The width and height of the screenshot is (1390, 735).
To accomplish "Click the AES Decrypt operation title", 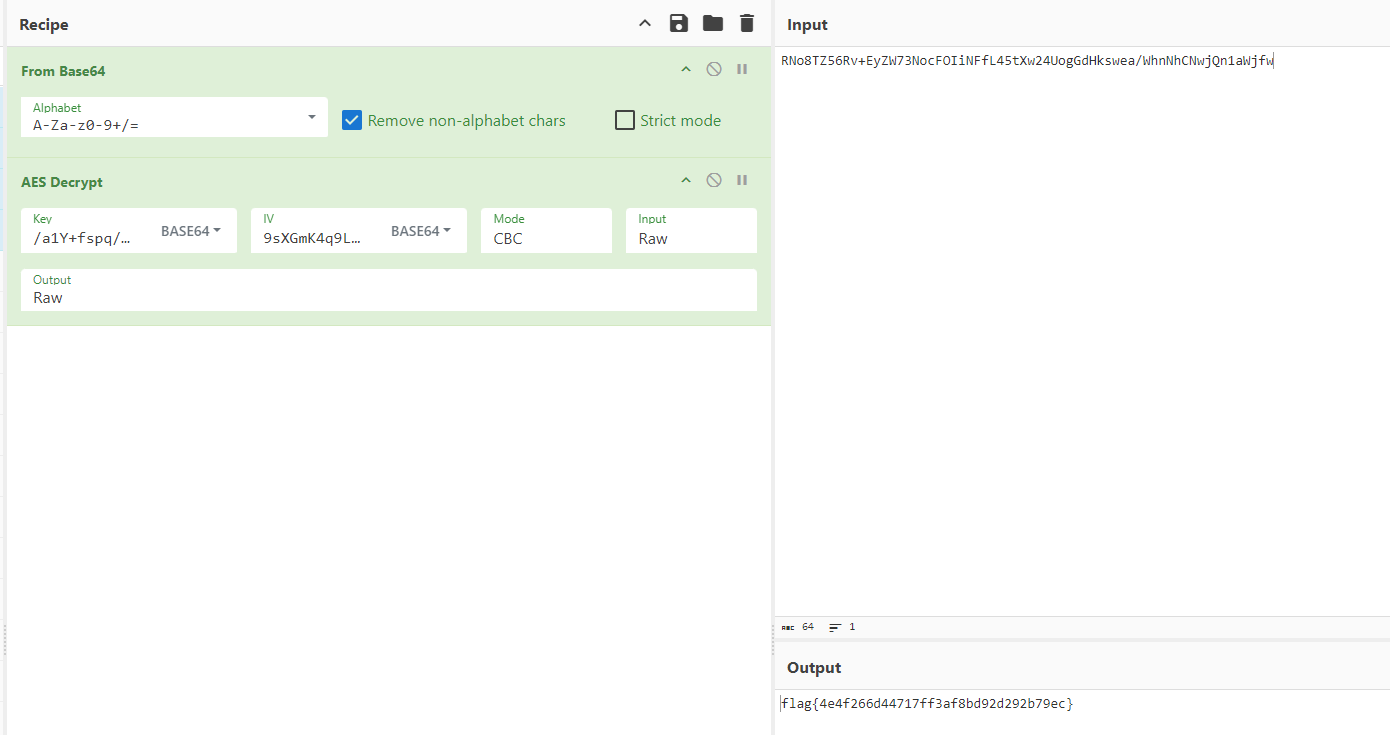I will 62,182.
